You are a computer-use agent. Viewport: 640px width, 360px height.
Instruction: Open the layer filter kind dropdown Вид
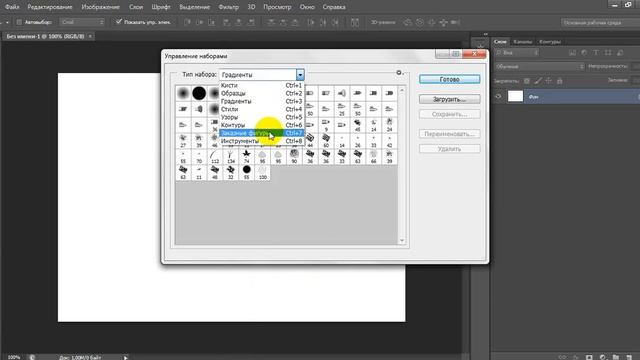[517, 53]
